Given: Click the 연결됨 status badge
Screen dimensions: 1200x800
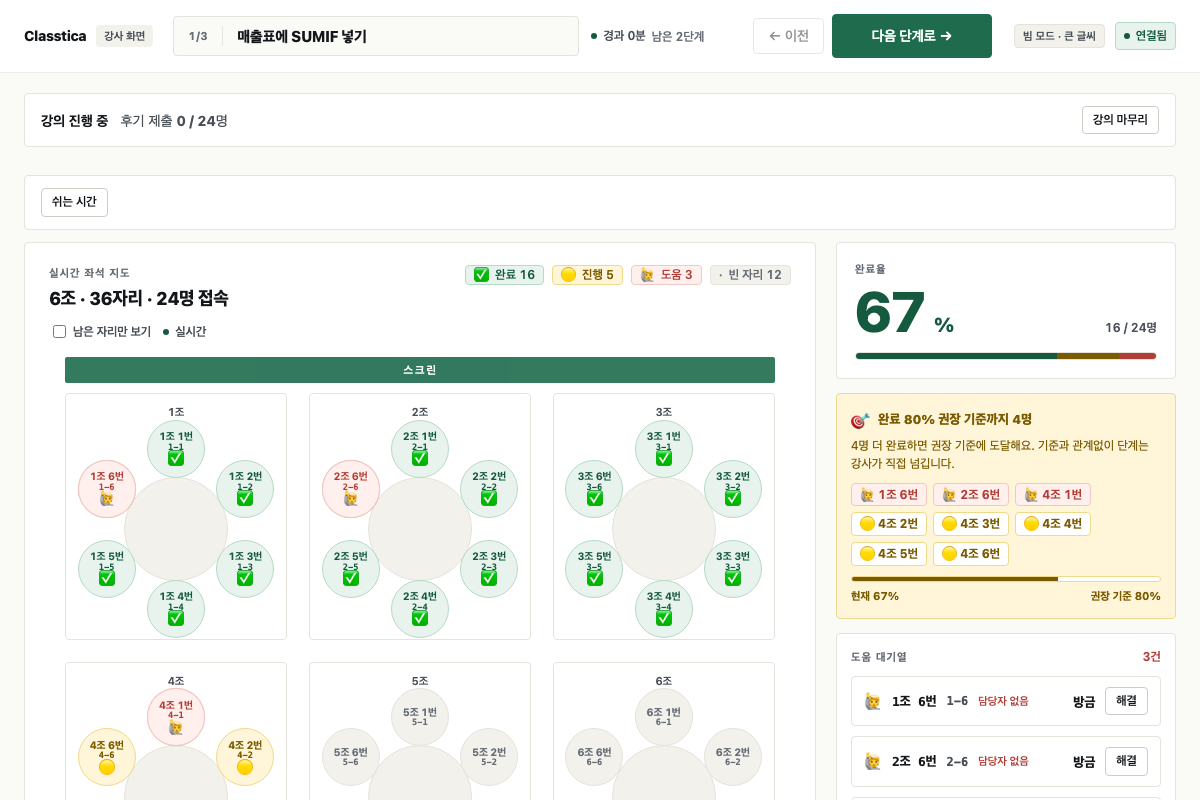Looking at the screenshot, I should 1145,36.
